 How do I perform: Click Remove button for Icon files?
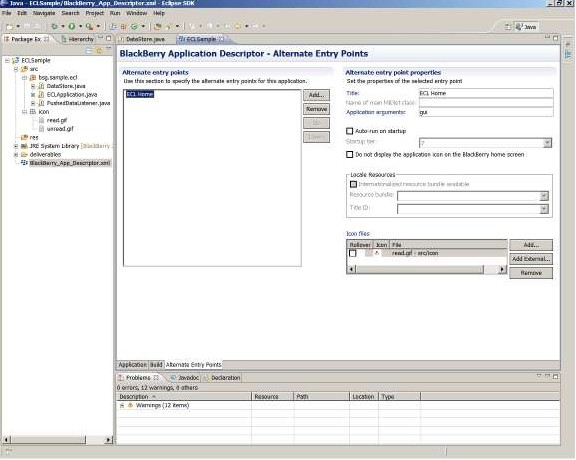[x=531, y=273]
